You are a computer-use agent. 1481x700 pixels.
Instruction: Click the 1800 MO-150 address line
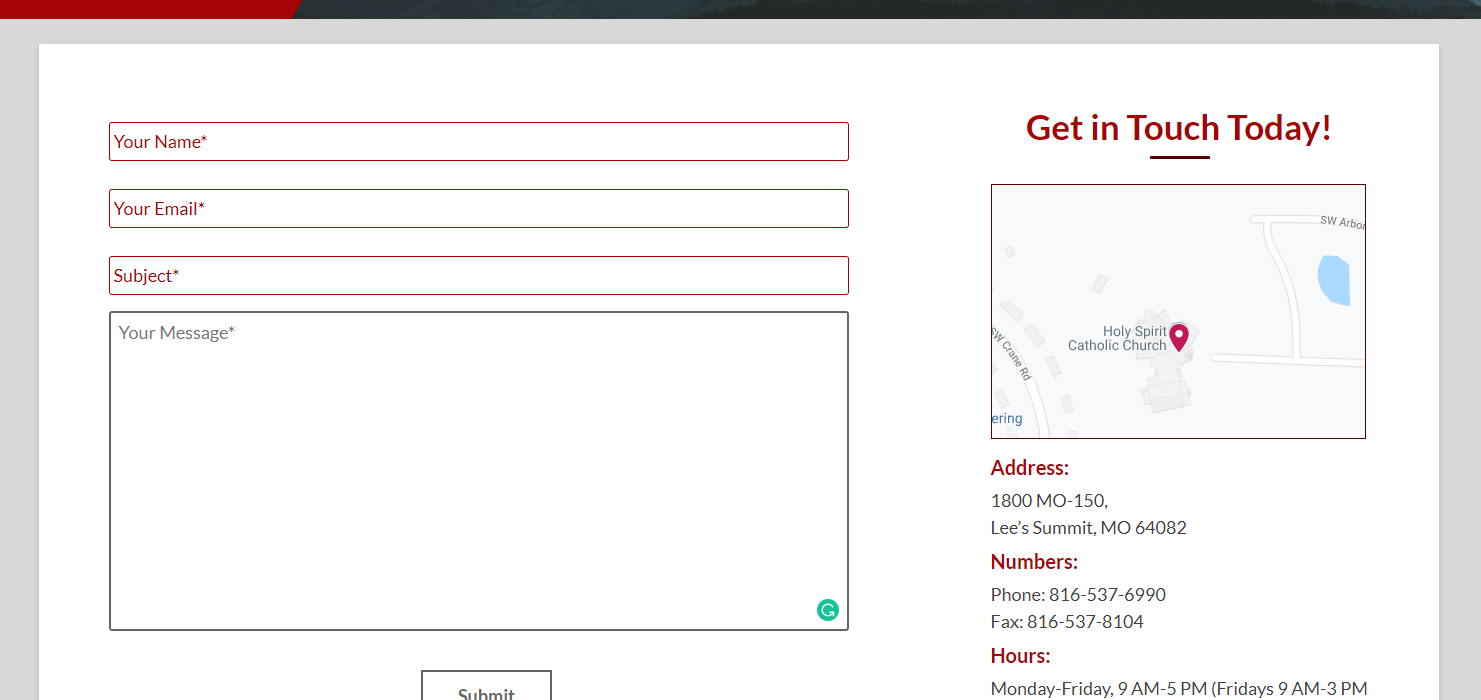[x=1049, y=501]
